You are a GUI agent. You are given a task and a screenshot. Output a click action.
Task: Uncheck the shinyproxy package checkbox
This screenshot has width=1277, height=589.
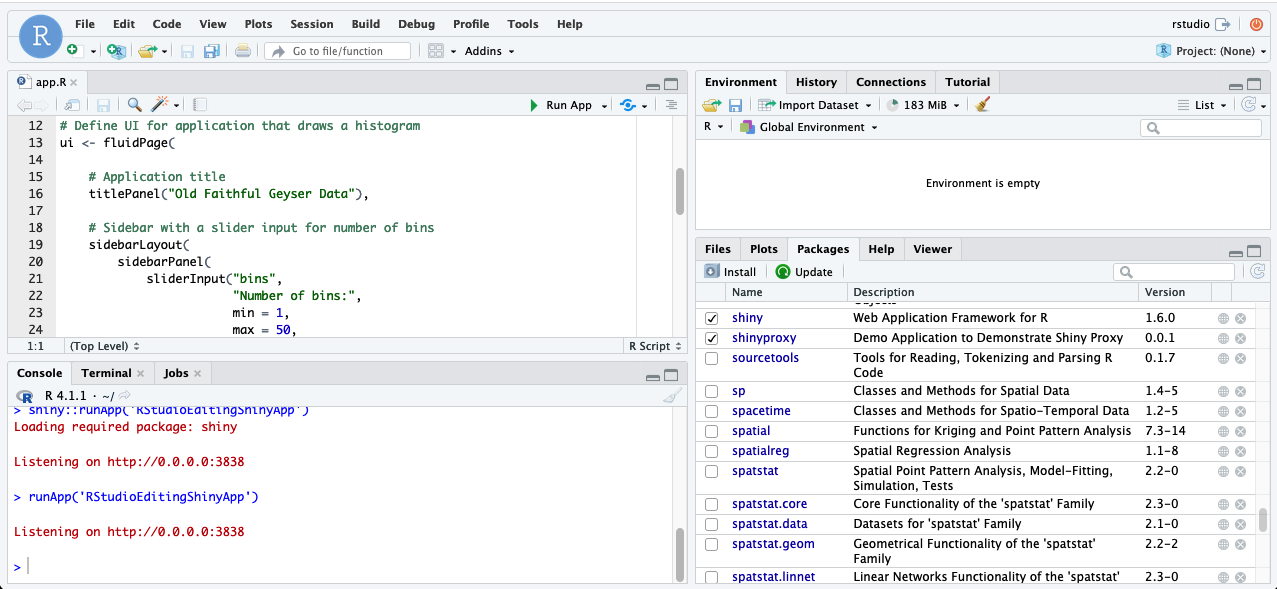(712, 338)
